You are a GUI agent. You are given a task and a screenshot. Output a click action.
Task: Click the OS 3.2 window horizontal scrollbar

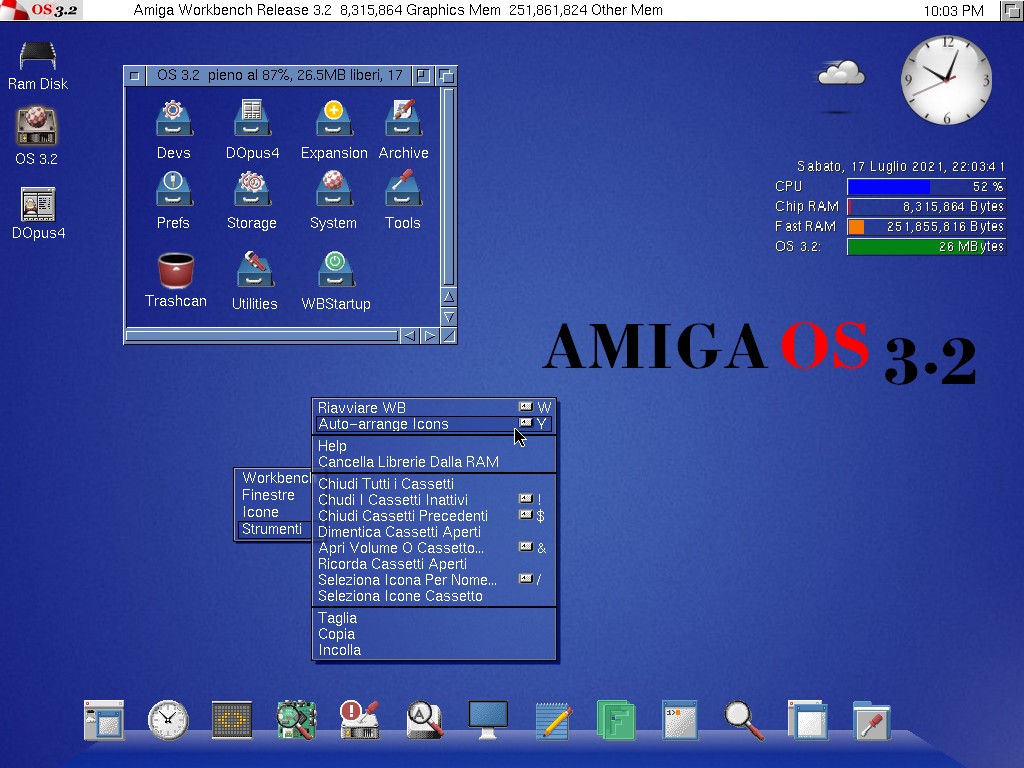tap(260, 336)
